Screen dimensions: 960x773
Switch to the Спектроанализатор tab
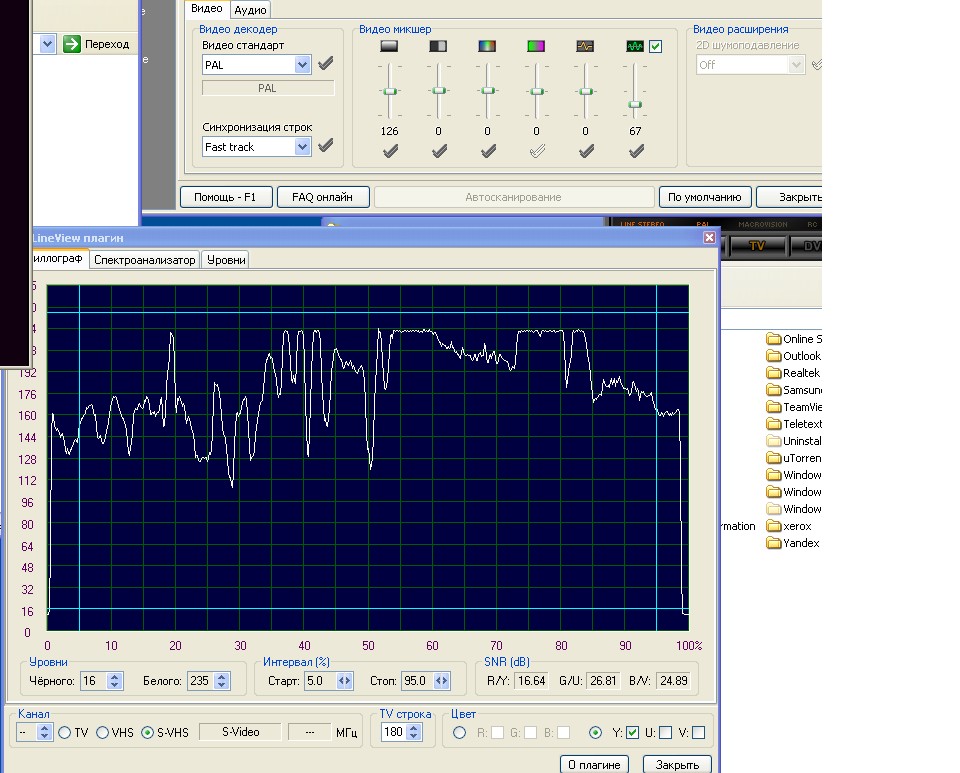point(144,259)
